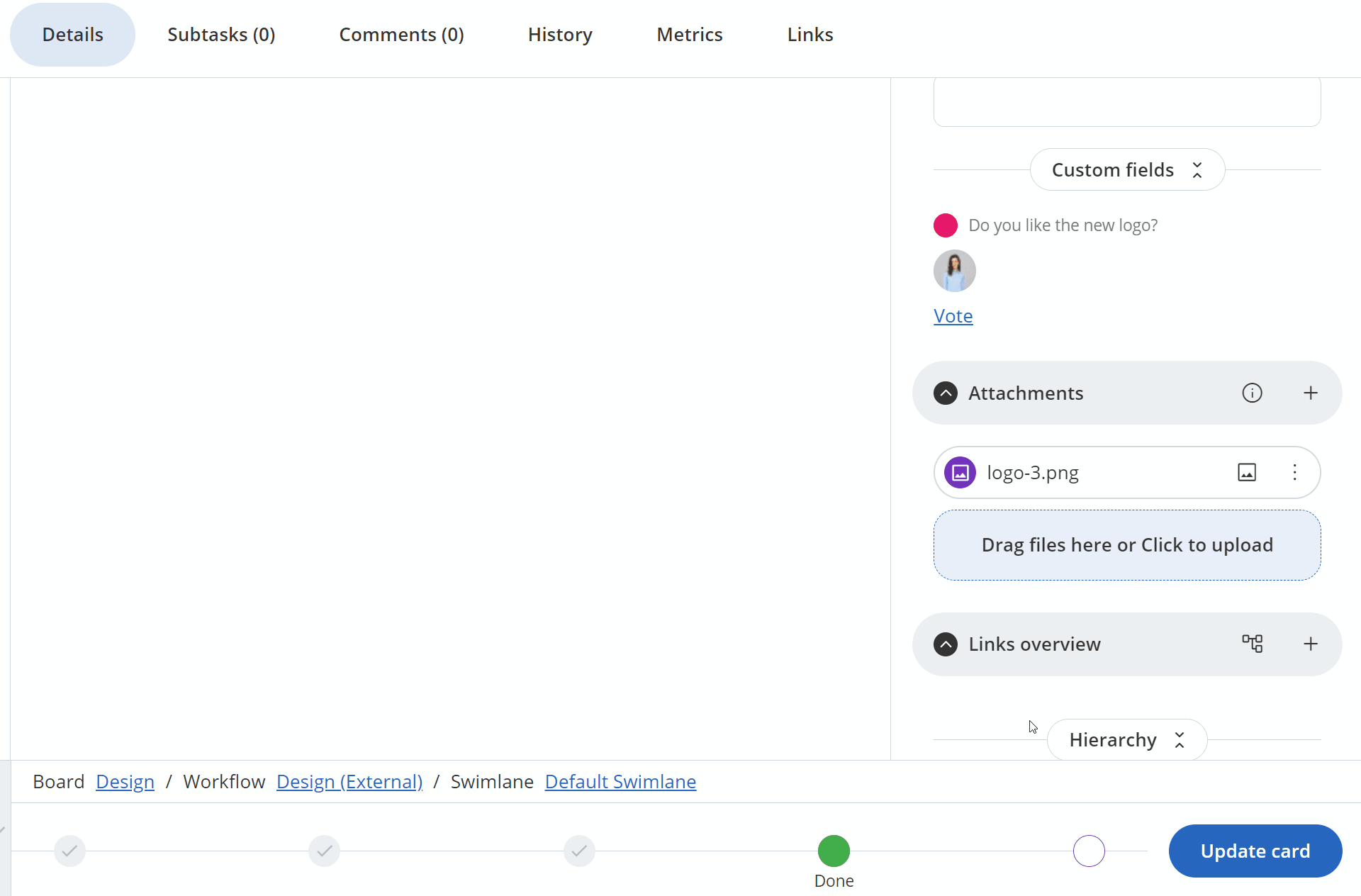Click the purple image file-type icon

[960, 472]
